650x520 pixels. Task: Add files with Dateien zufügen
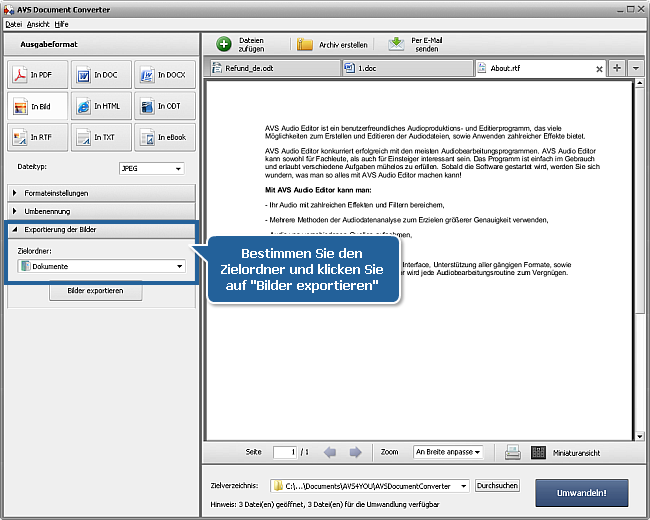pyautogui.click(x=241, y=44)
